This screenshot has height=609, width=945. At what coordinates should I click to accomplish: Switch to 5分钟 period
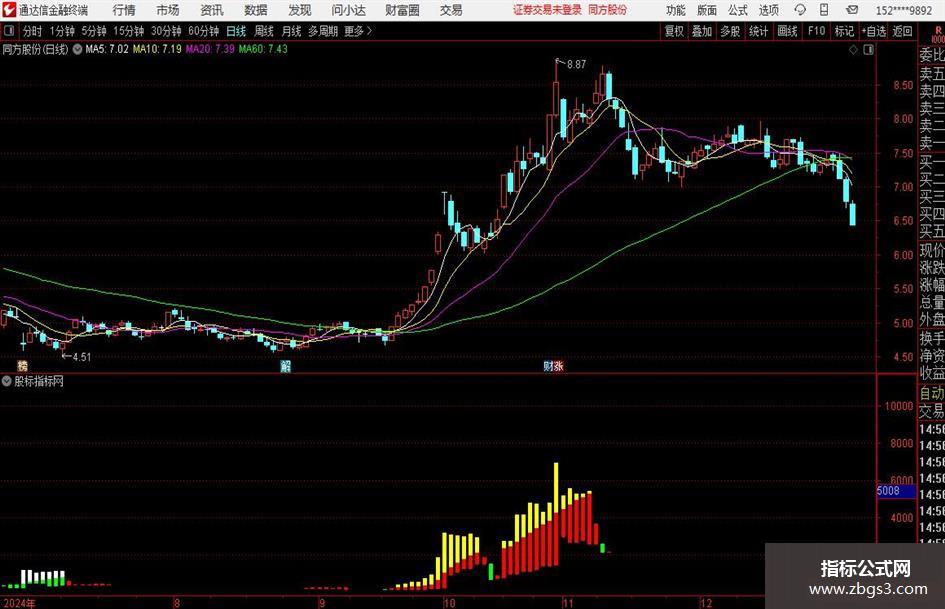coord(93,31)
